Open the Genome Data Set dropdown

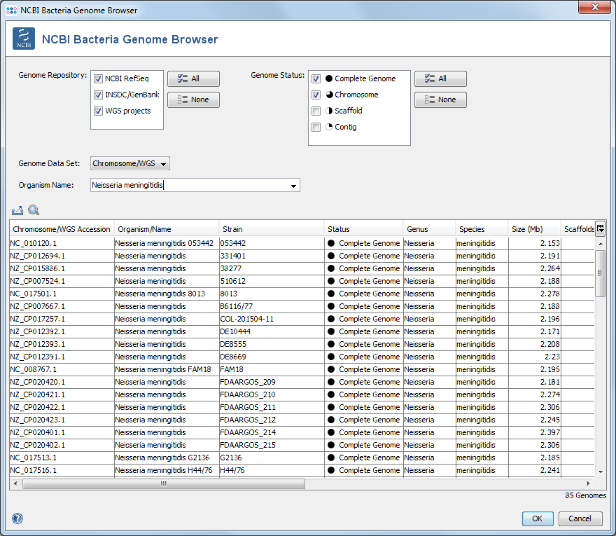(130, 163)
